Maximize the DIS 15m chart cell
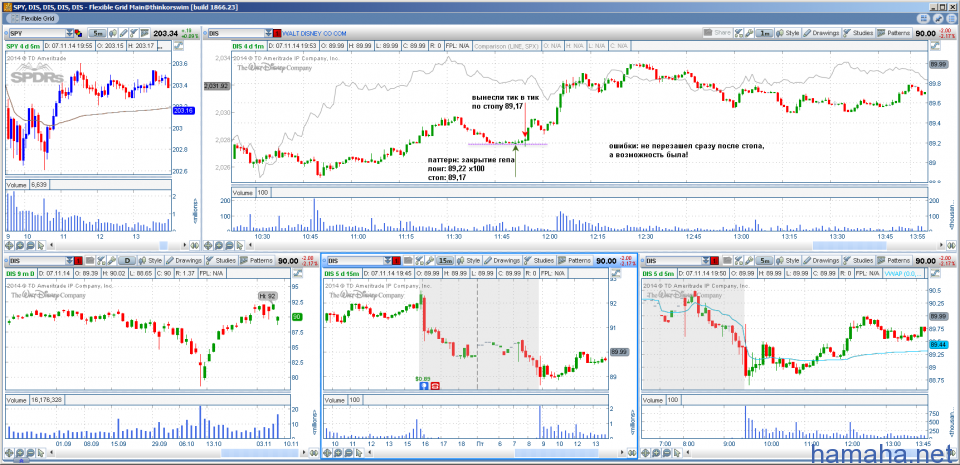The width and height of the screenshot is (960, 465). [615, 272]
